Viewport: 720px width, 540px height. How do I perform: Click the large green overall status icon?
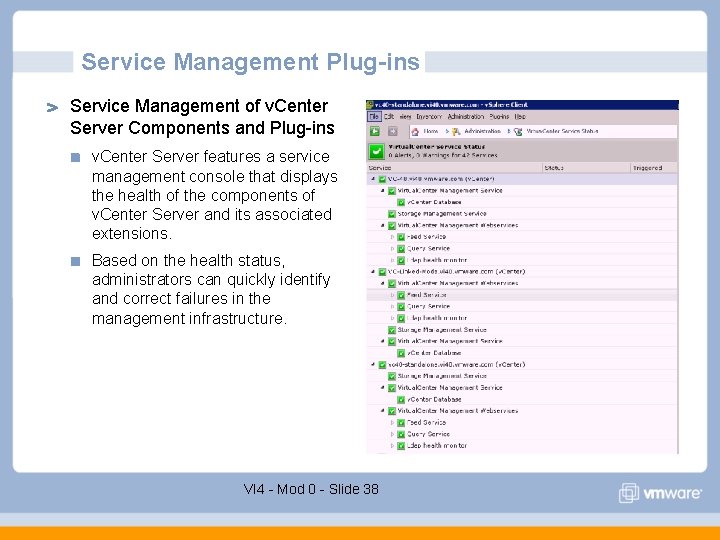[376, 151]
